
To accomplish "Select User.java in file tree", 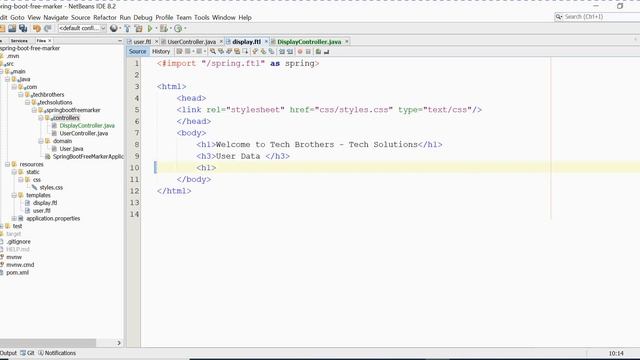I will tap(71, 149).
